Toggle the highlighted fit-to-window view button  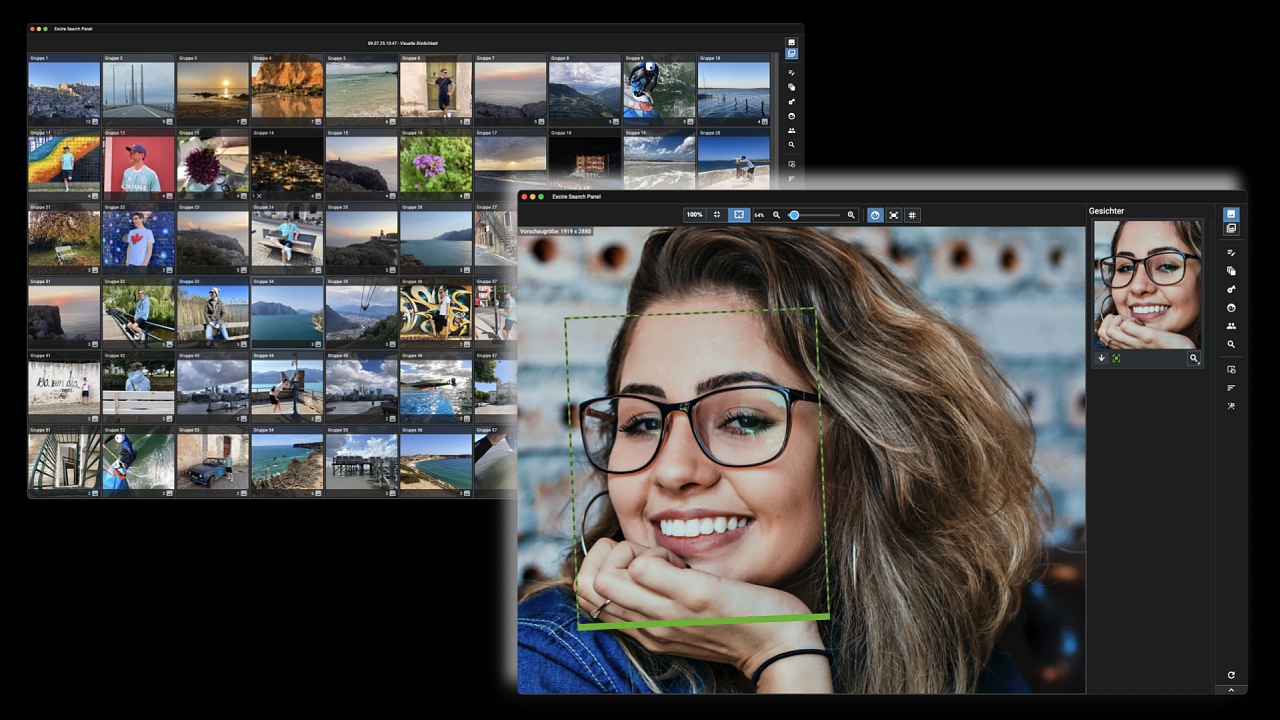[739, 215]
